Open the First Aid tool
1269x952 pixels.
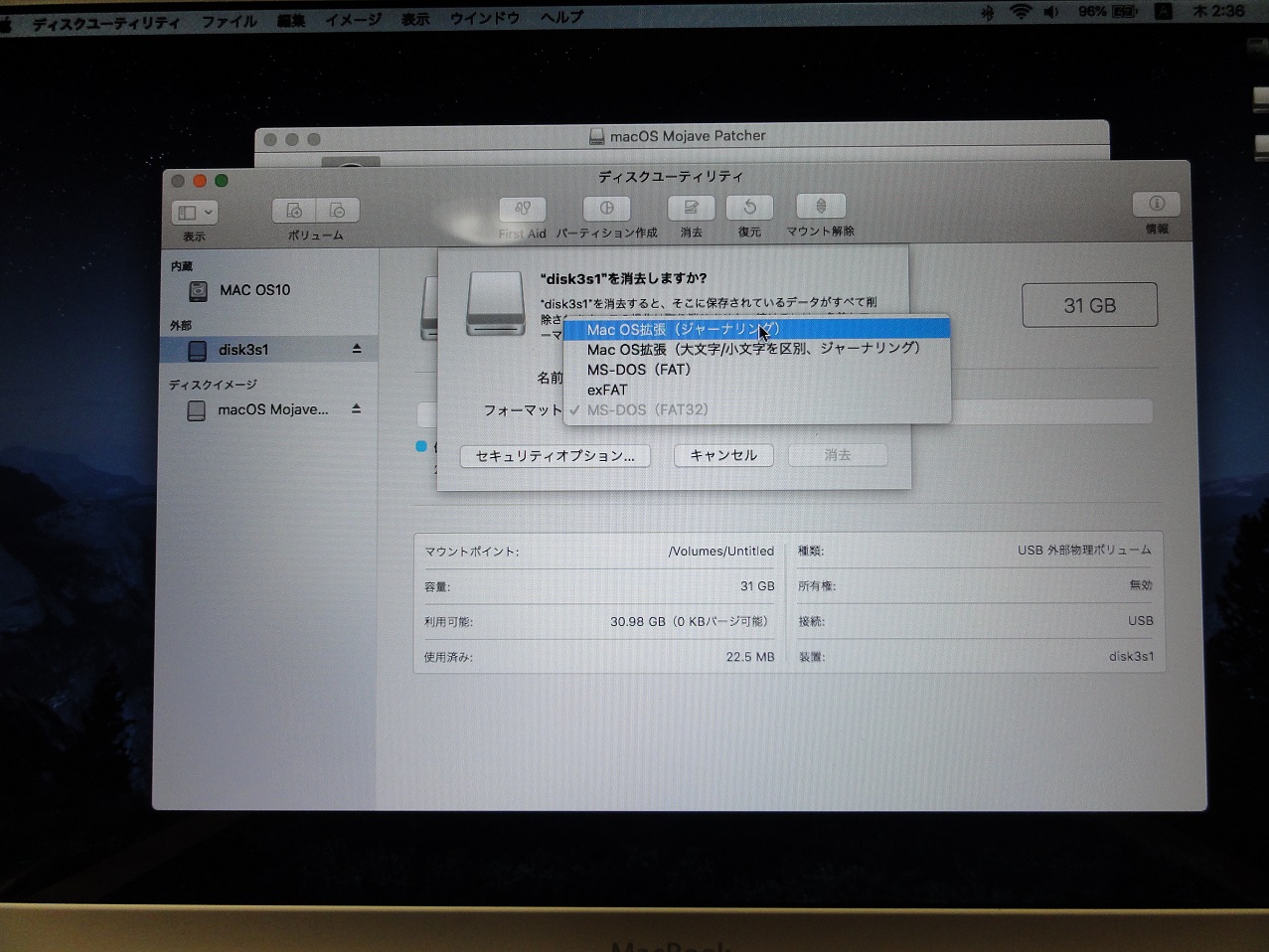pyautogui.click(x=523, y=208)
